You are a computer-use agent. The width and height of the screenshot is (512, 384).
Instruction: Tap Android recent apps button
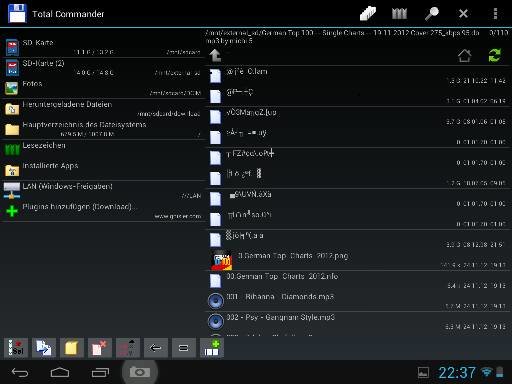point(100,372)
